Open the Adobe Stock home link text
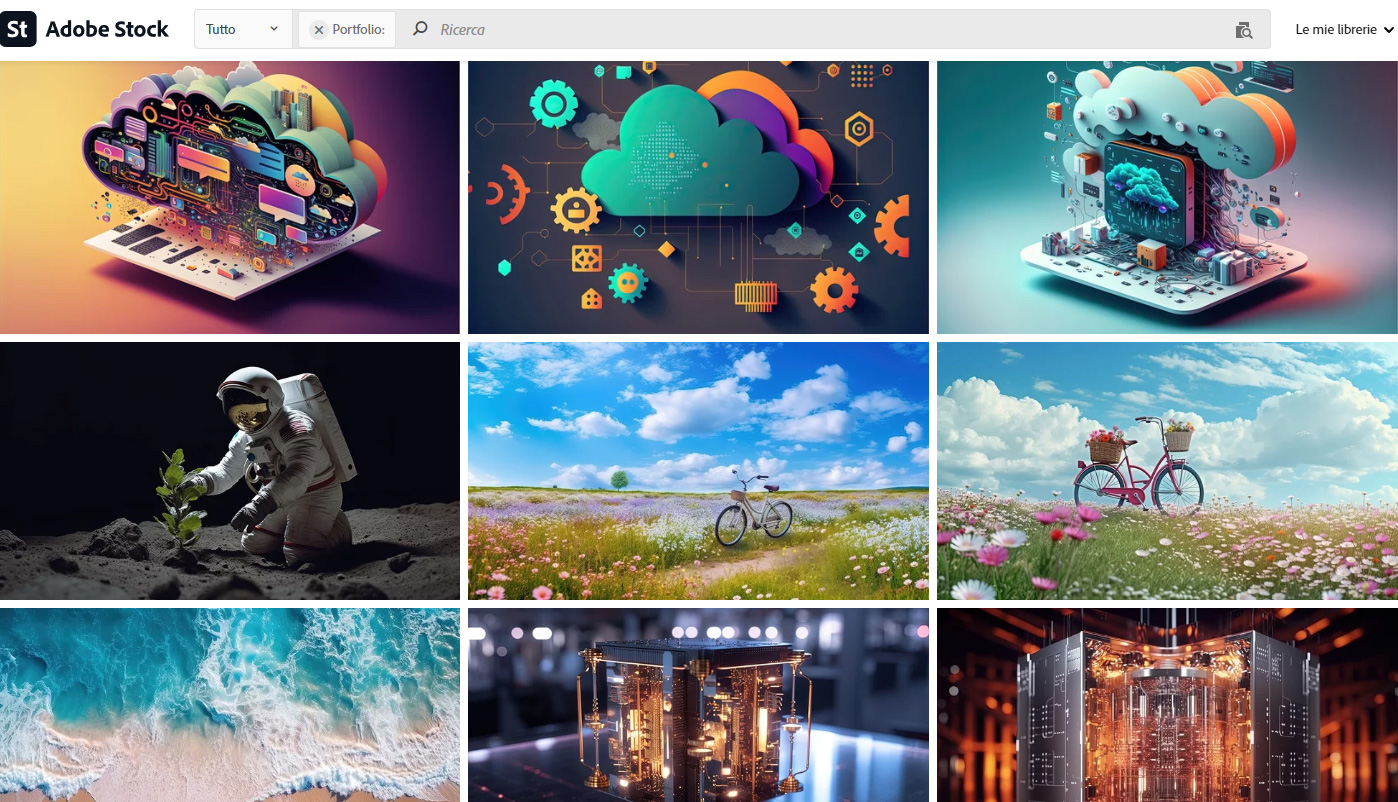 (107, 29)
